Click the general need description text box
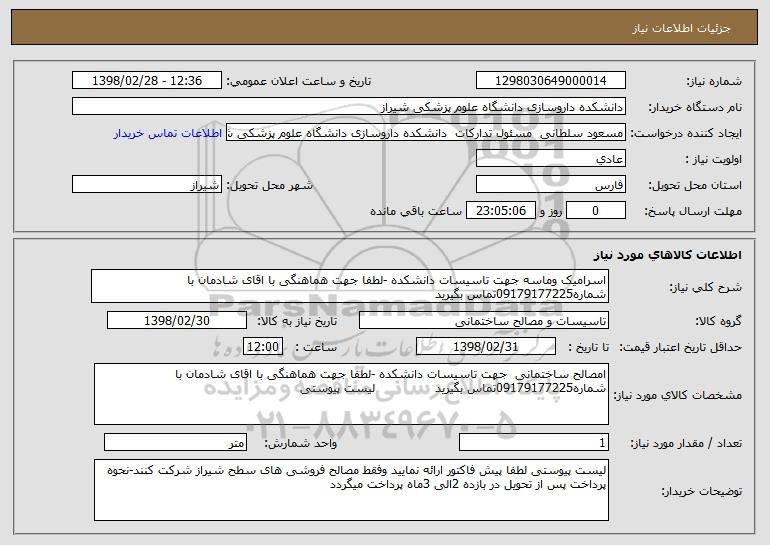770x545 pixels. coord(350,286)
